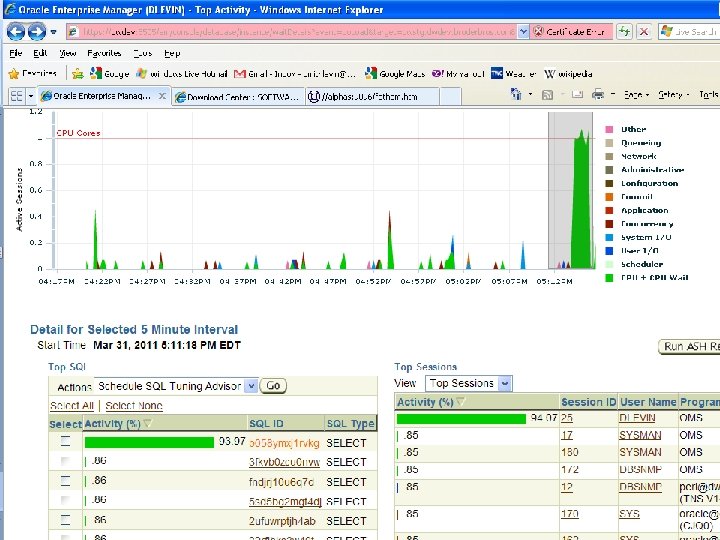720x540 pixels.
Task: Click the Add to Favorites Bar icon
Action: (78, 73)
